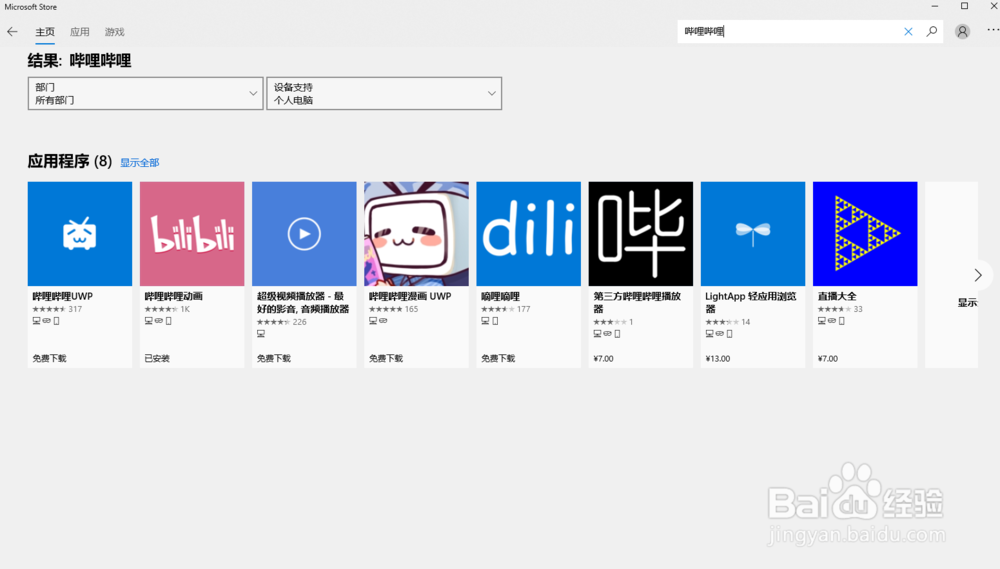Open the 超级视频播放器 play icon tile
This screenshot has width=1000, height=569.
click(x=304, y=233)
